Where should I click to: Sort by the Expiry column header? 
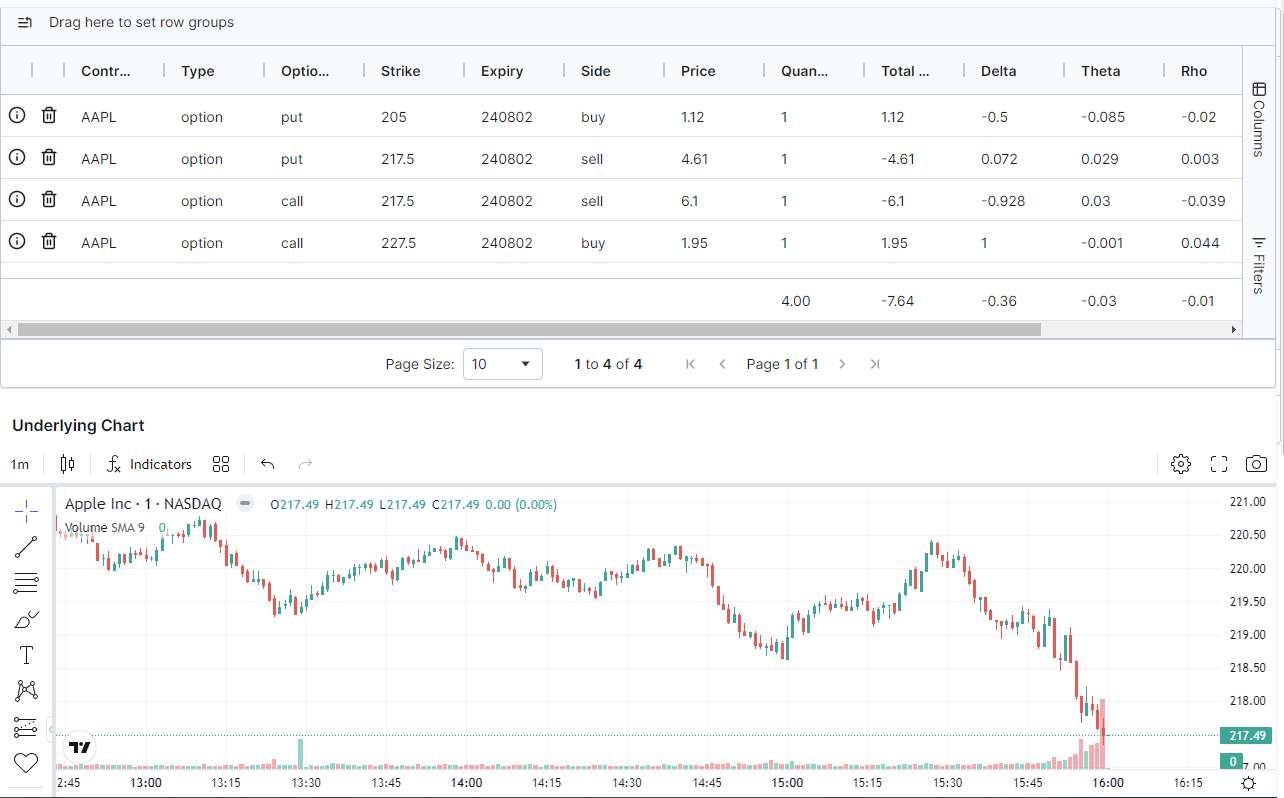coord(502,71)
